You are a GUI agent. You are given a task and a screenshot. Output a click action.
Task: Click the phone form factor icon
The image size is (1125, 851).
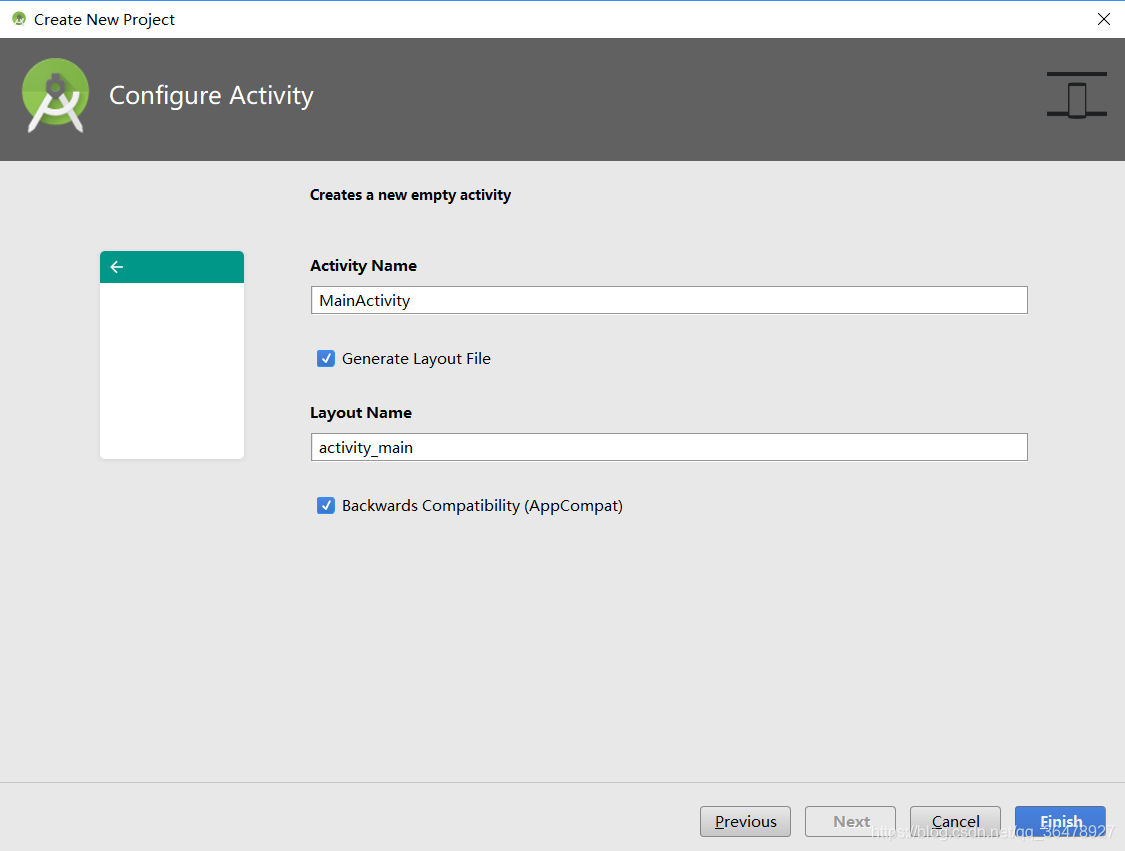(1076, 95)
